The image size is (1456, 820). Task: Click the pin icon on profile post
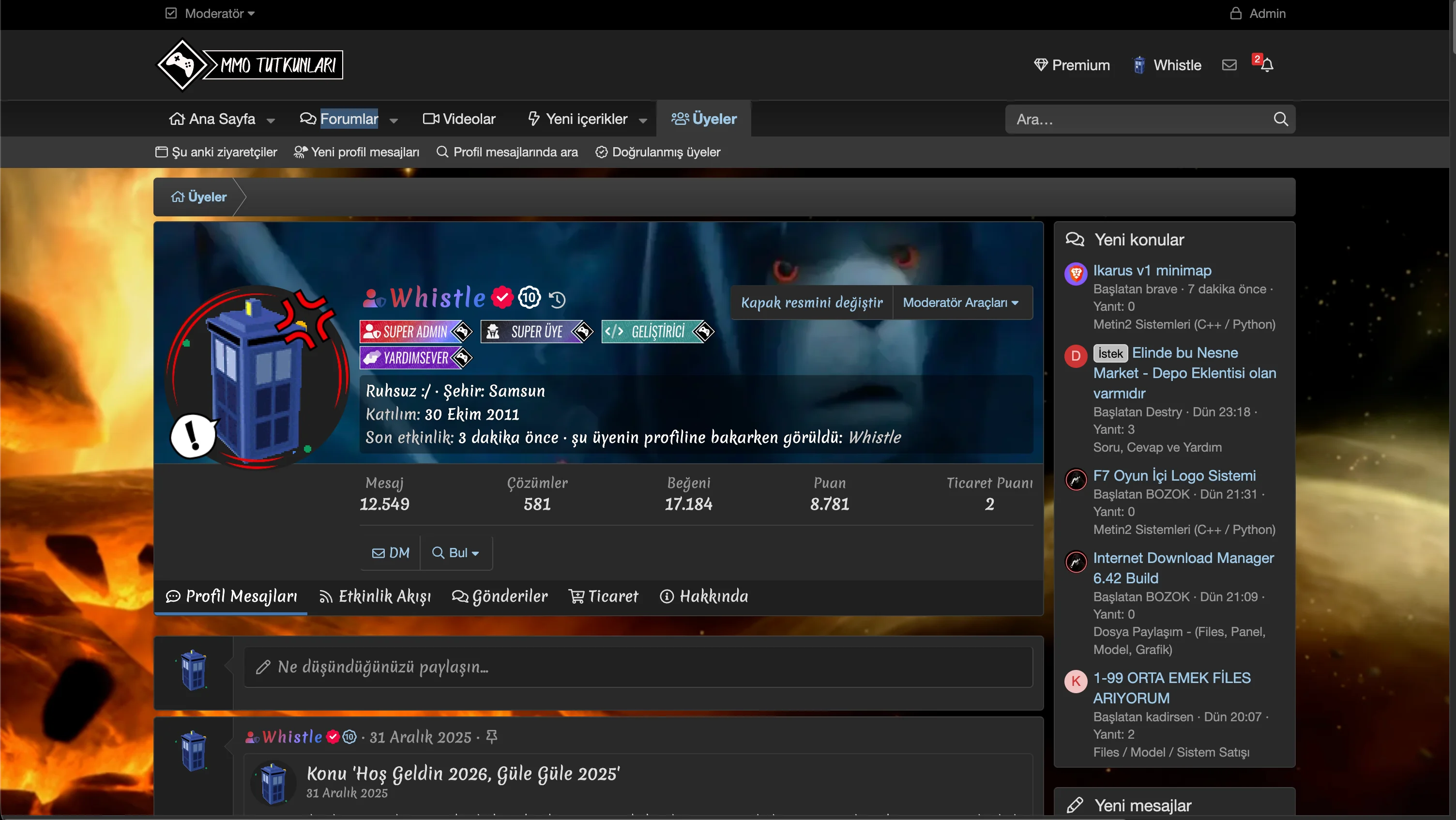pyautogui.click(x=491, y=736)
